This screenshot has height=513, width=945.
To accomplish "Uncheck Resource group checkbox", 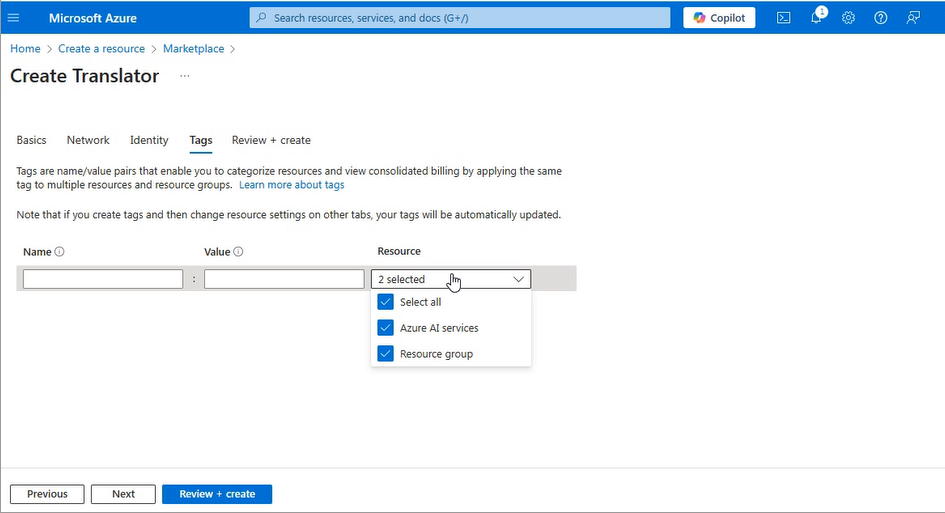I will tap(385, 353).
